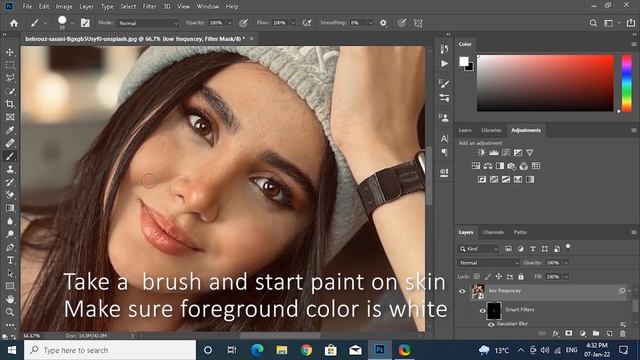Click the foreground color swatch
Screen dimensions: 640x360
[x=464, y=62]
